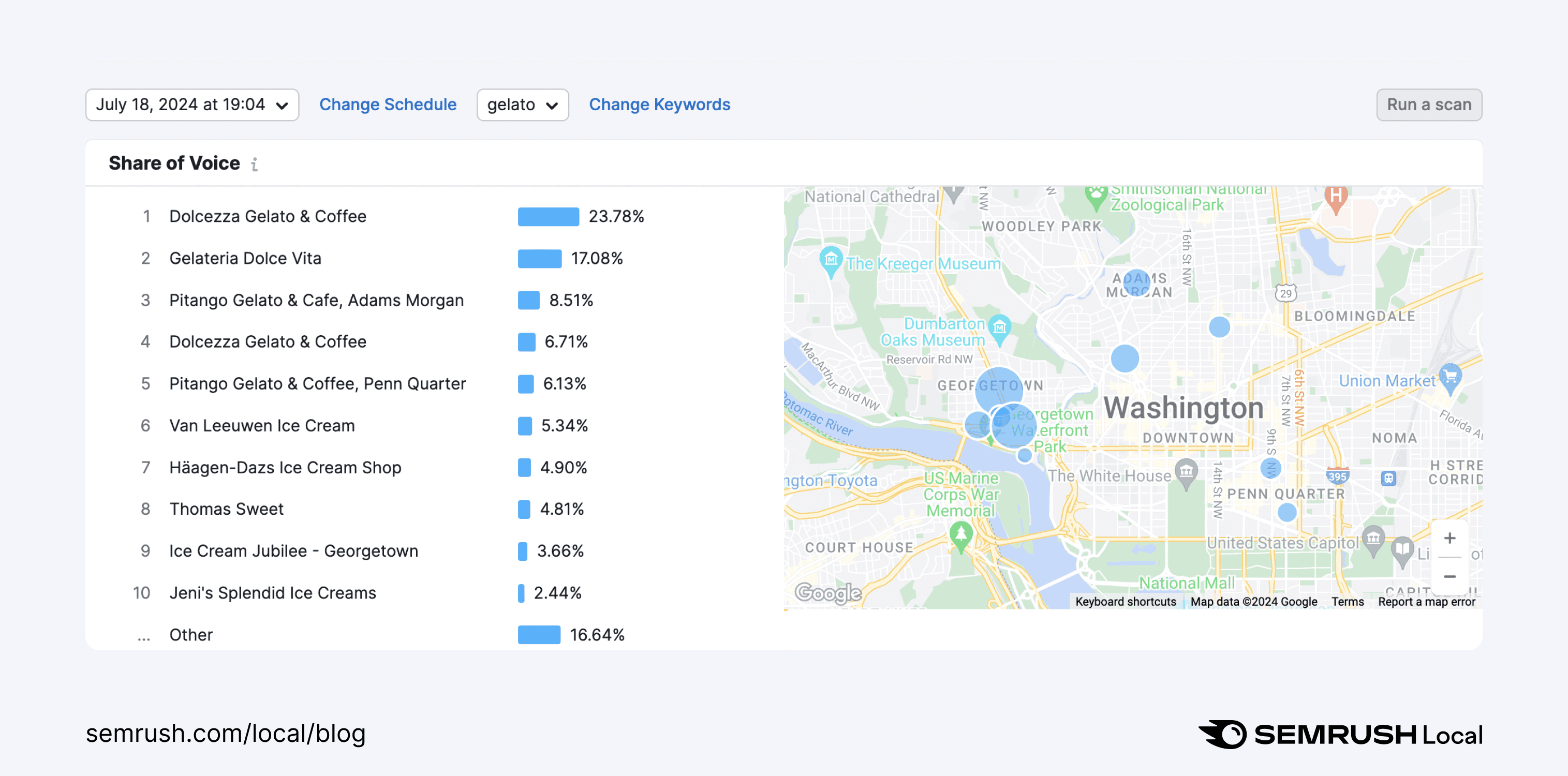Click Report a map error link

pyautogui.click(x=1426, y=601)
